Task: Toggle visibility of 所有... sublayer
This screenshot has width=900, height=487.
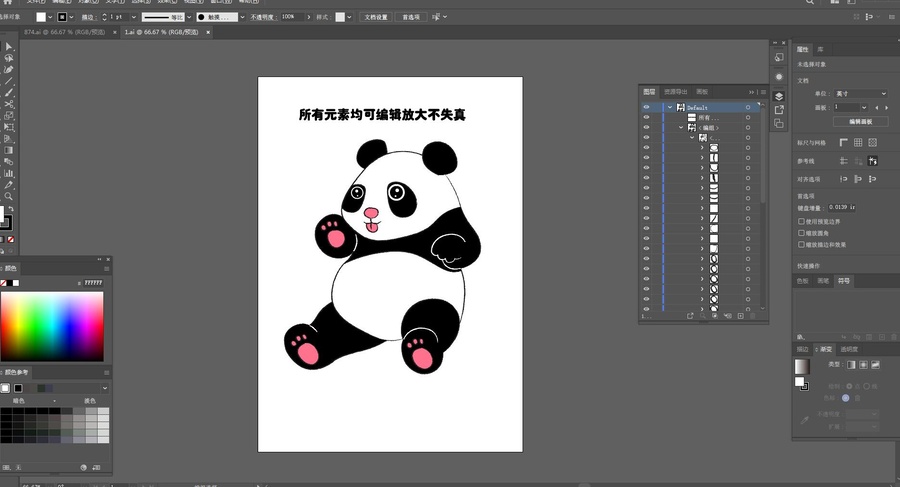Action: (646, 118)
